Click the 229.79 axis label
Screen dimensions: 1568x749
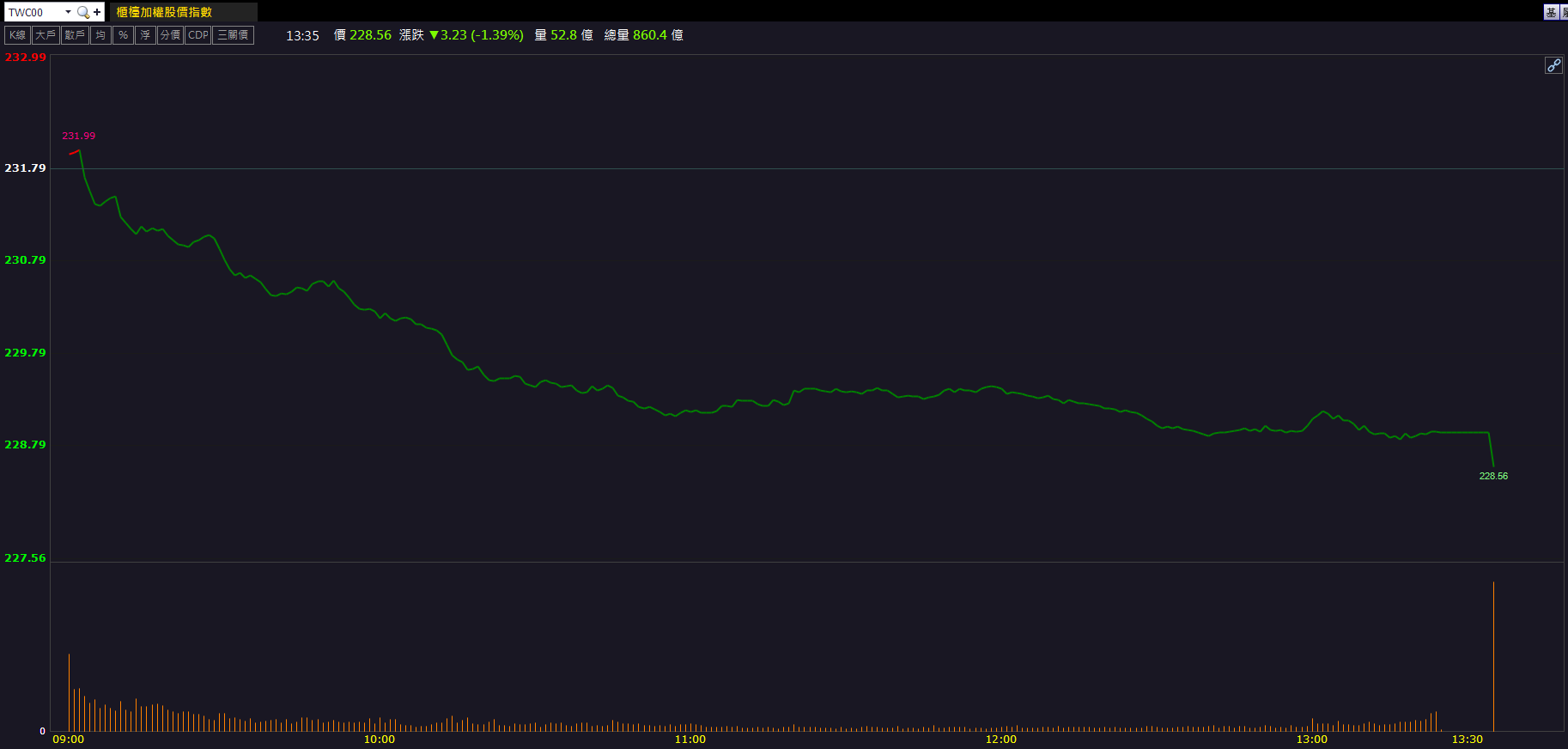[26, 353]
